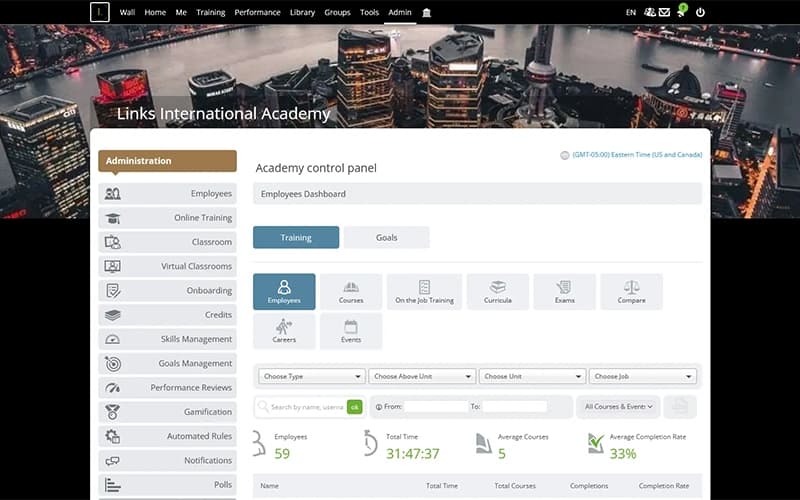Open the Employees dashboard tile
Screen dimensions: 800x500
284,291
